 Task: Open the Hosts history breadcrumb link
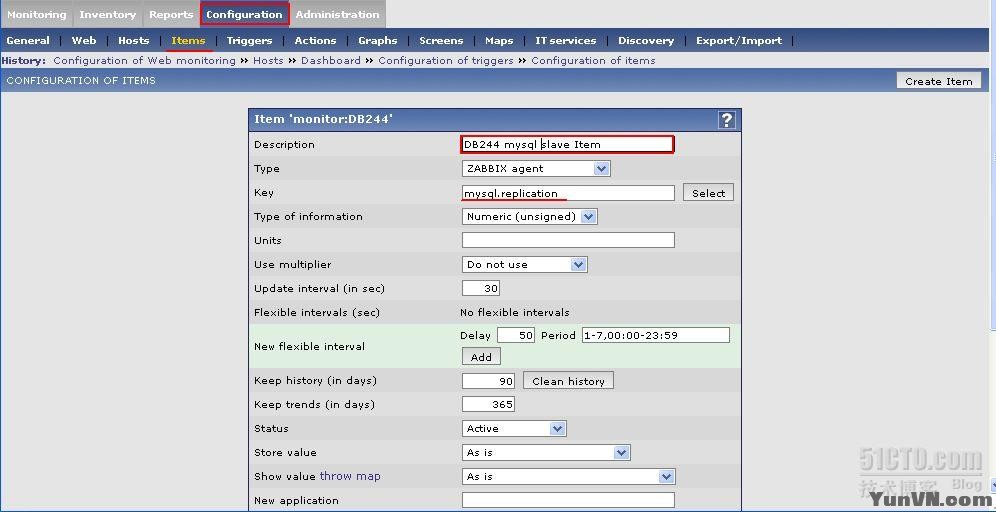268,60
